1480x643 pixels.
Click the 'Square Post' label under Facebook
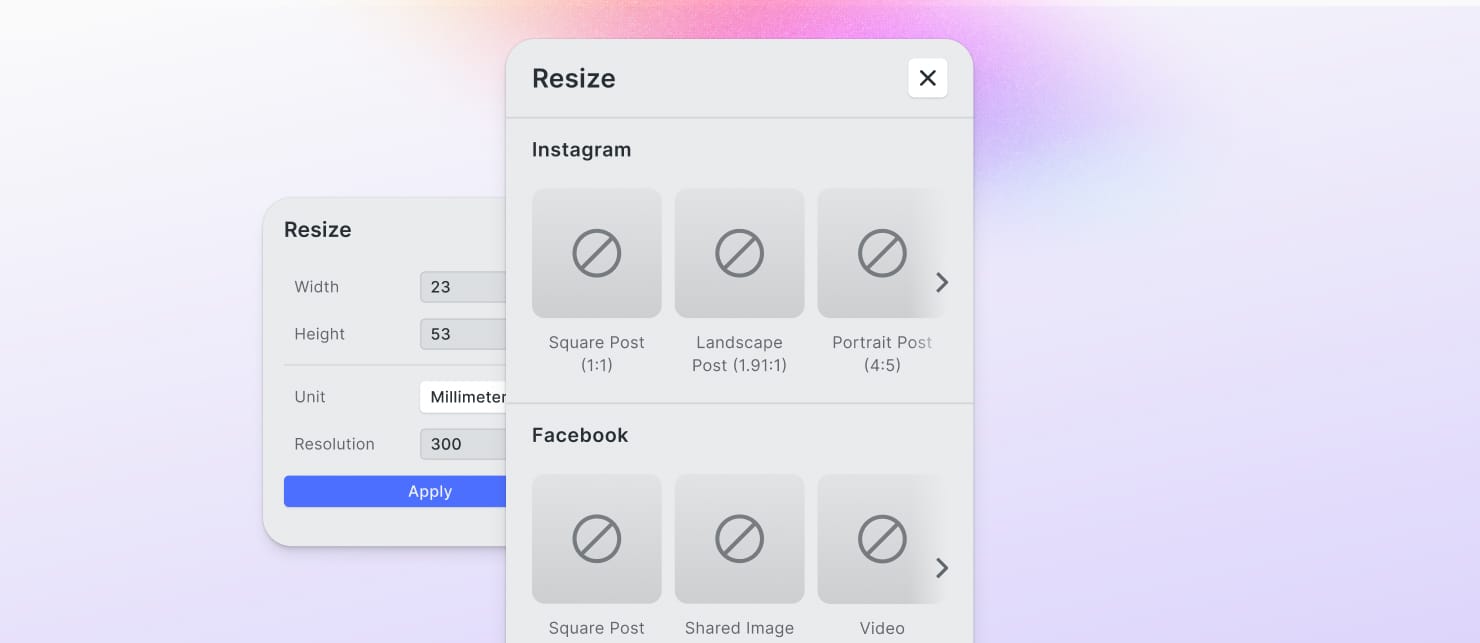click(x=597, y=628)
